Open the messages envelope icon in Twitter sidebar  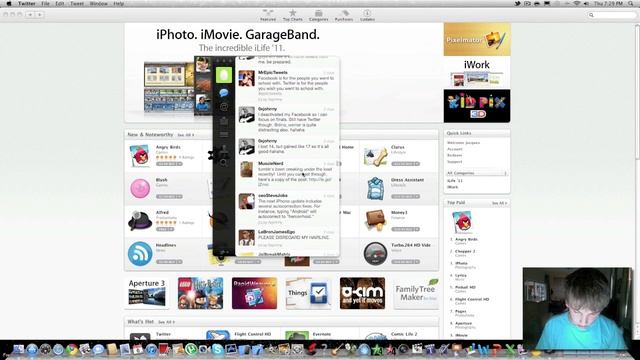coord(224,121)
